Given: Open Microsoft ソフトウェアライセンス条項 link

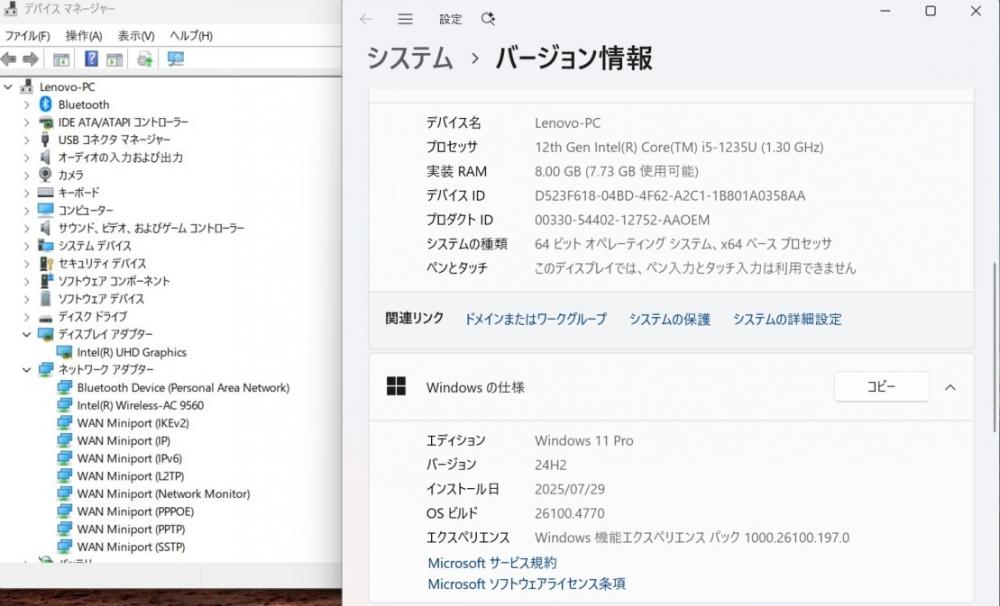Looking at the screenshot, I should point(526,584).
